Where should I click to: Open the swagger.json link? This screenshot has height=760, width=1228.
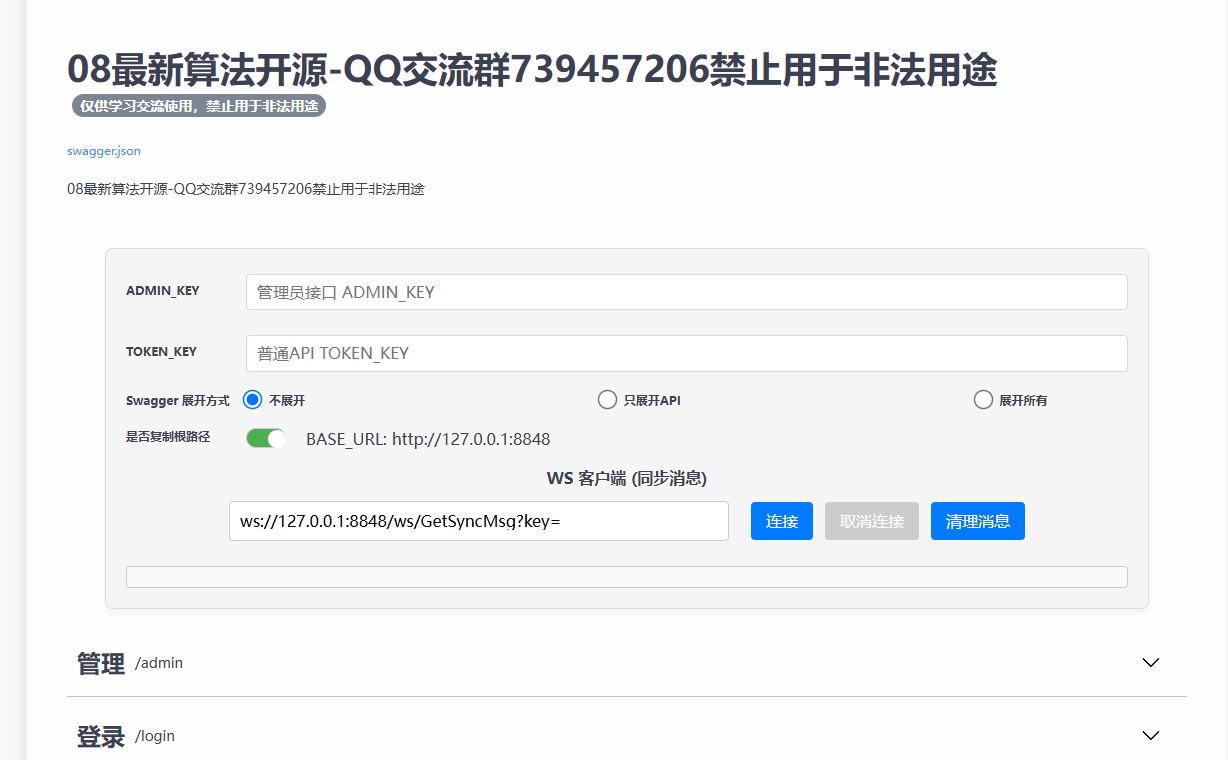point(104,151)
